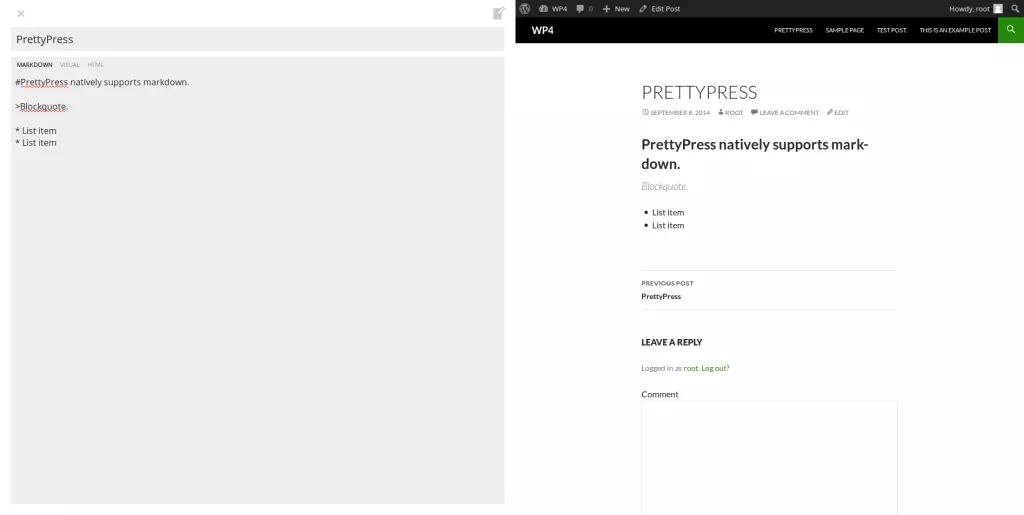
Task: Open the WordPress logo menu
Action: coord(524,8)
